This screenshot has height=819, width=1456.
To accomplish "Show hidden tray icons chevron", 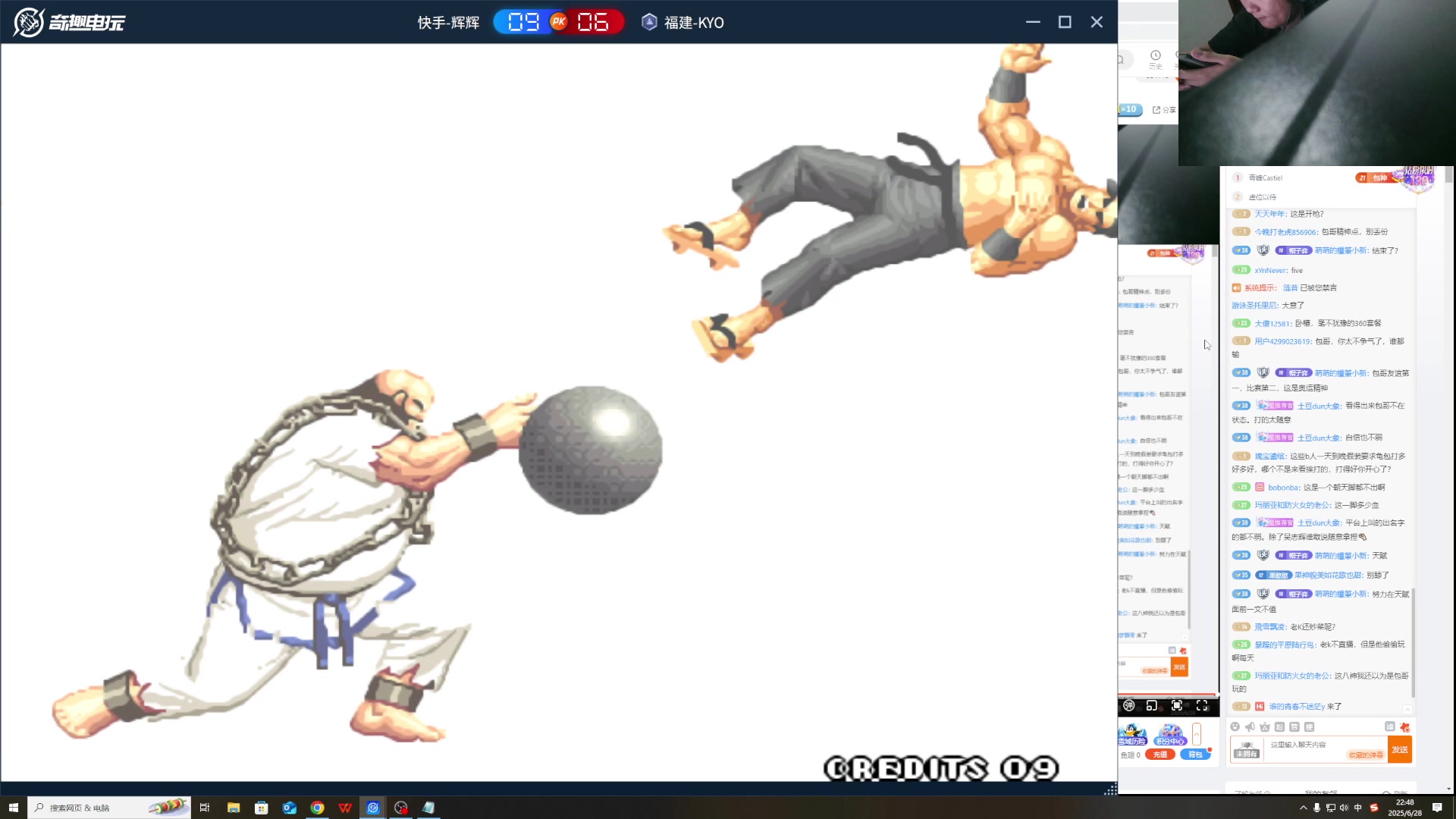I will point(1304,808).
